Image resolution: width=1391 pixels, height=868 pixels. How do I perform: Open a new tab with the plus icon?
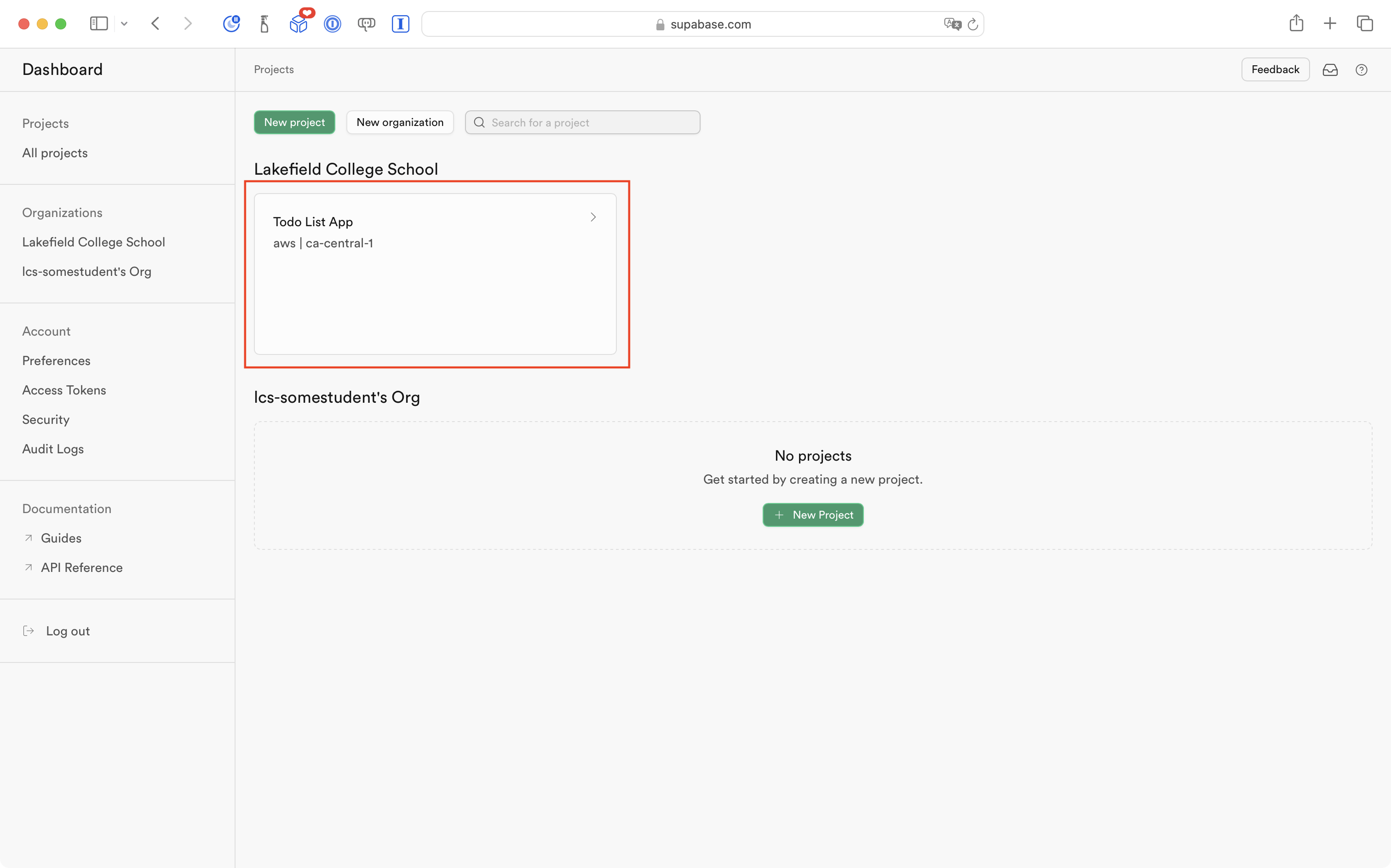[x=1330, y=23]
